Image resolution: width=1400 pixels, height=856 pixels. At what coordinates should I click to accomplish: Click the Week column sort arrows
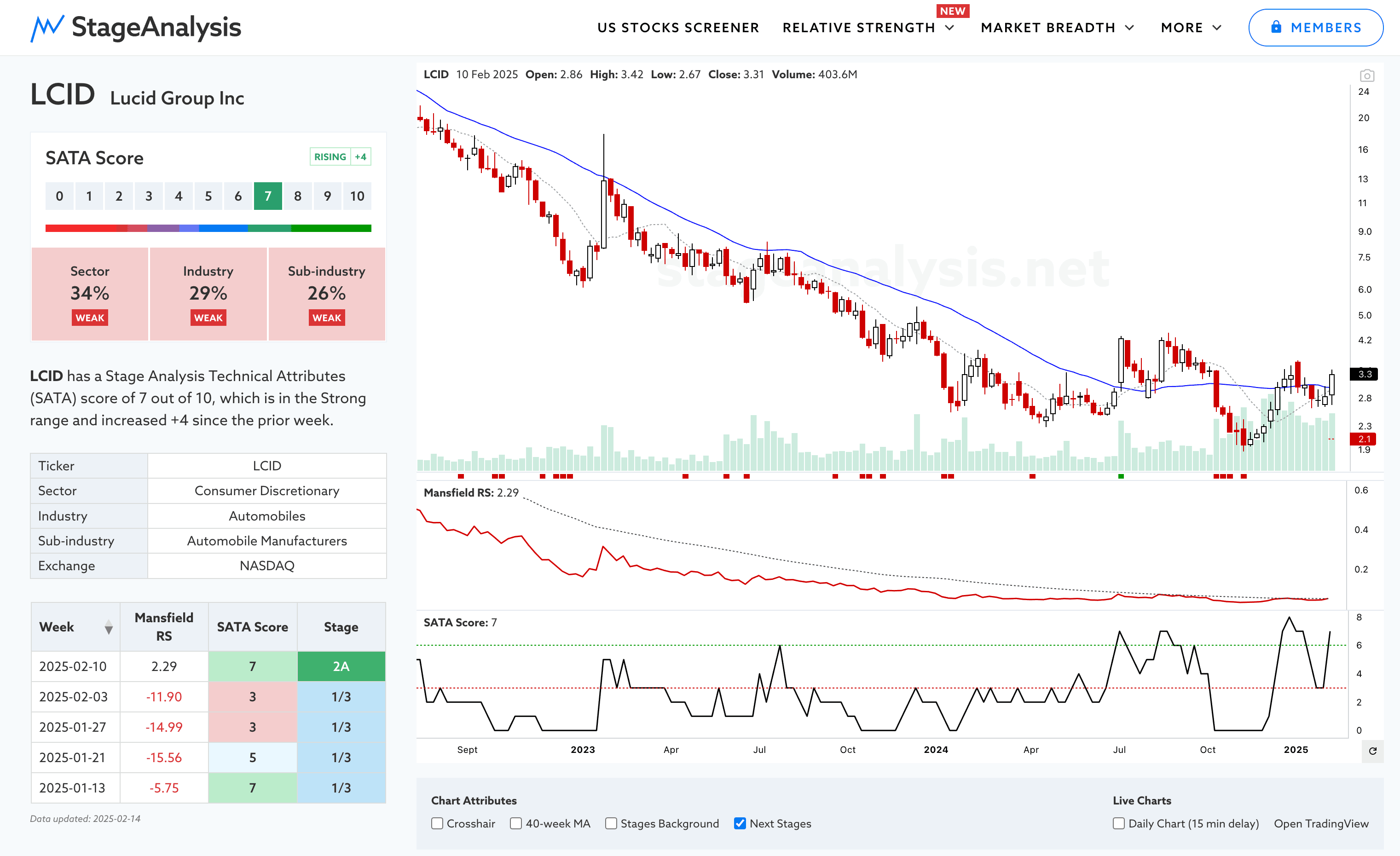109,628
